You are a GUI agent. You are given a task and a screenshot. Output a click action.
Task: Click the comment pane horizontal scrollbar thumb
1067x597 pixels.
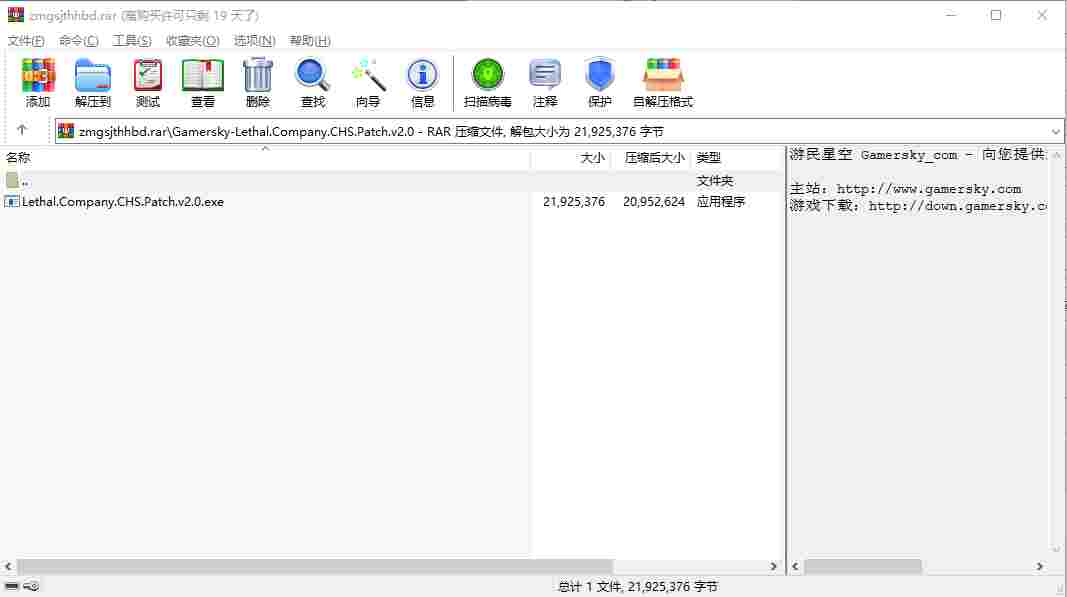(862, 566)
